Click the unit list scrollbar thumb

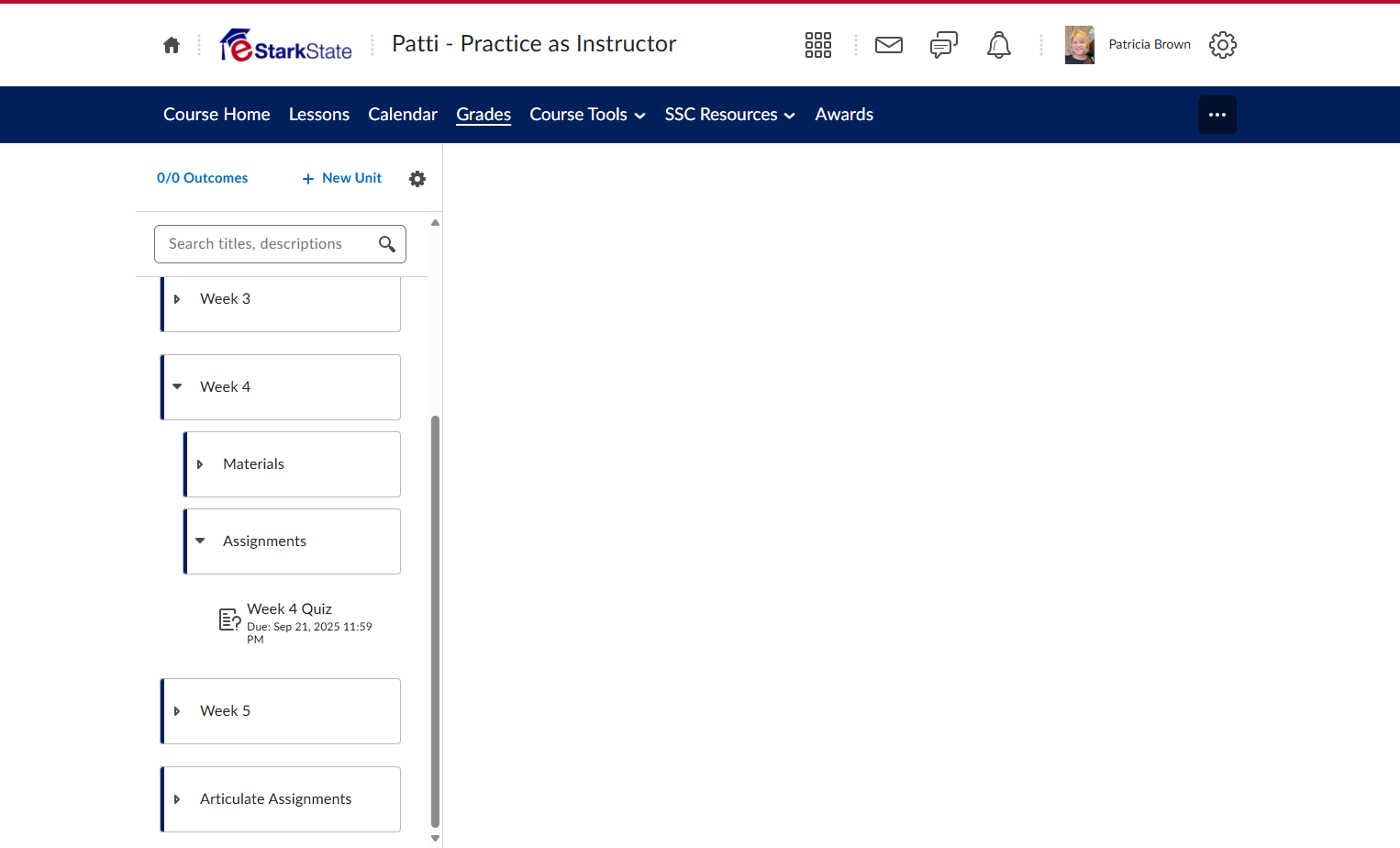click(x=435, y=621)
